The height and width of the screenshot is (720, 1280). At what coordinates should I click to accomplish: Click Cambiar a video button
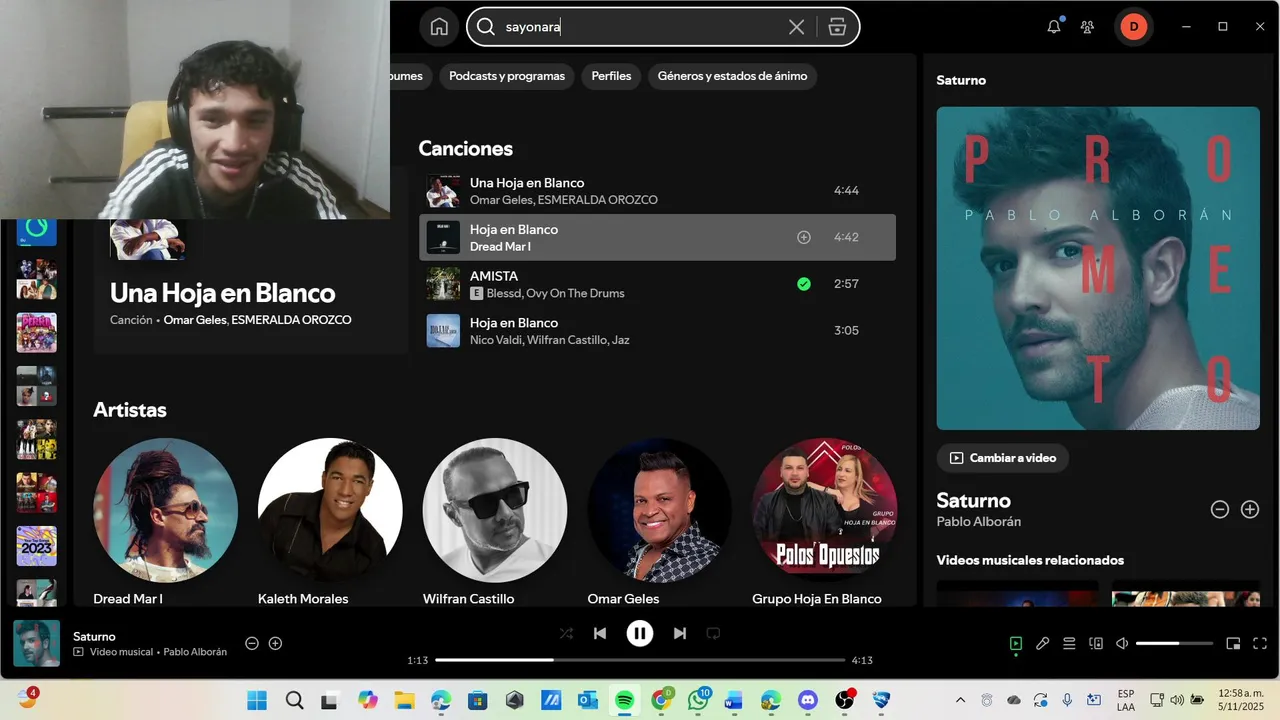pyautogui.click(x=1003, y=458)
